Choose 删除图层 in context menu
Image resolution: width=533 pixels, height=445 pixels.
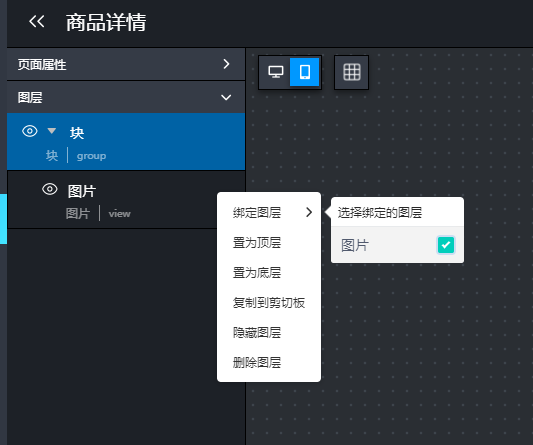click(269, 362)
